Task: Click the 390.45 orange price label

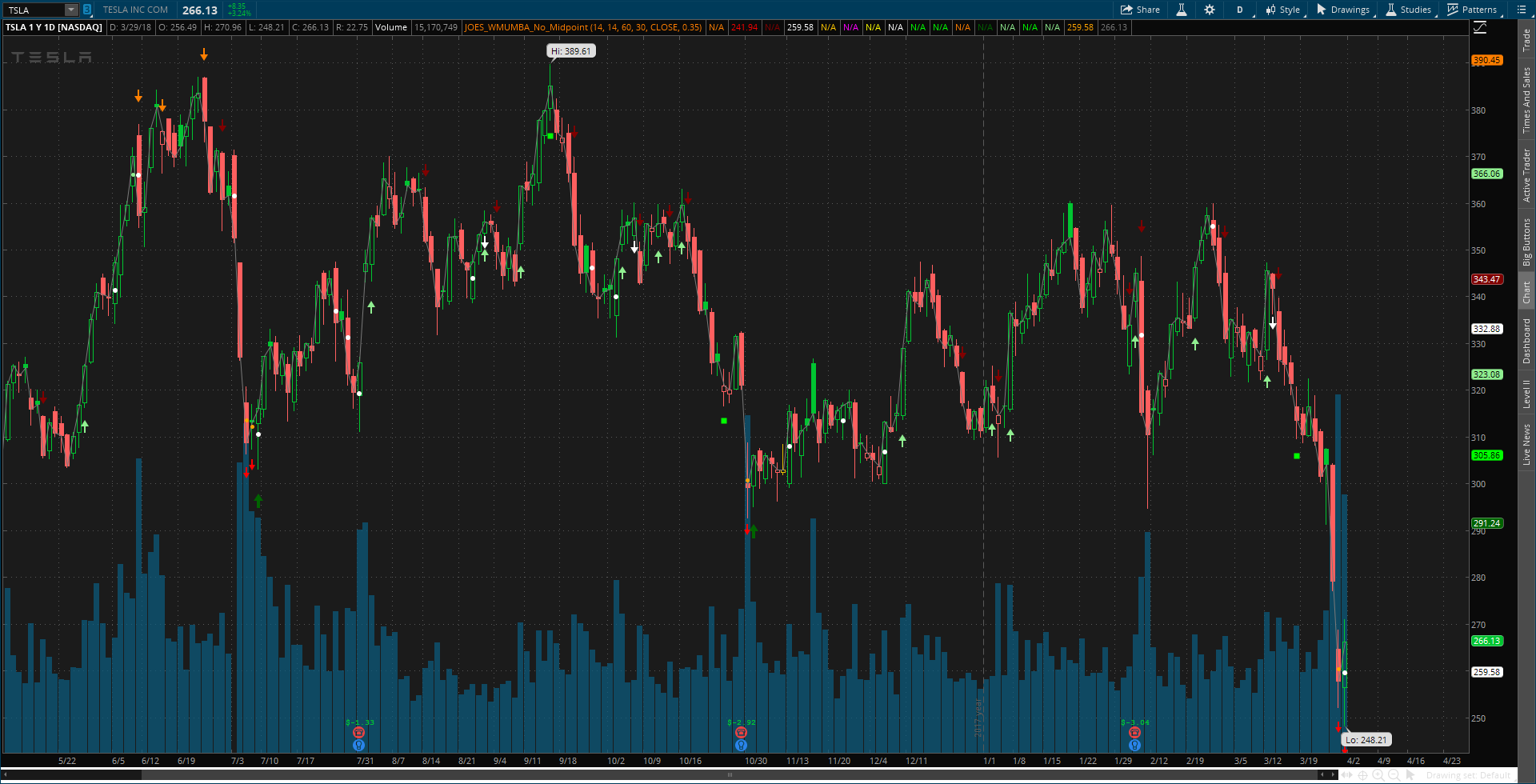Action: tap(1486, 60)
